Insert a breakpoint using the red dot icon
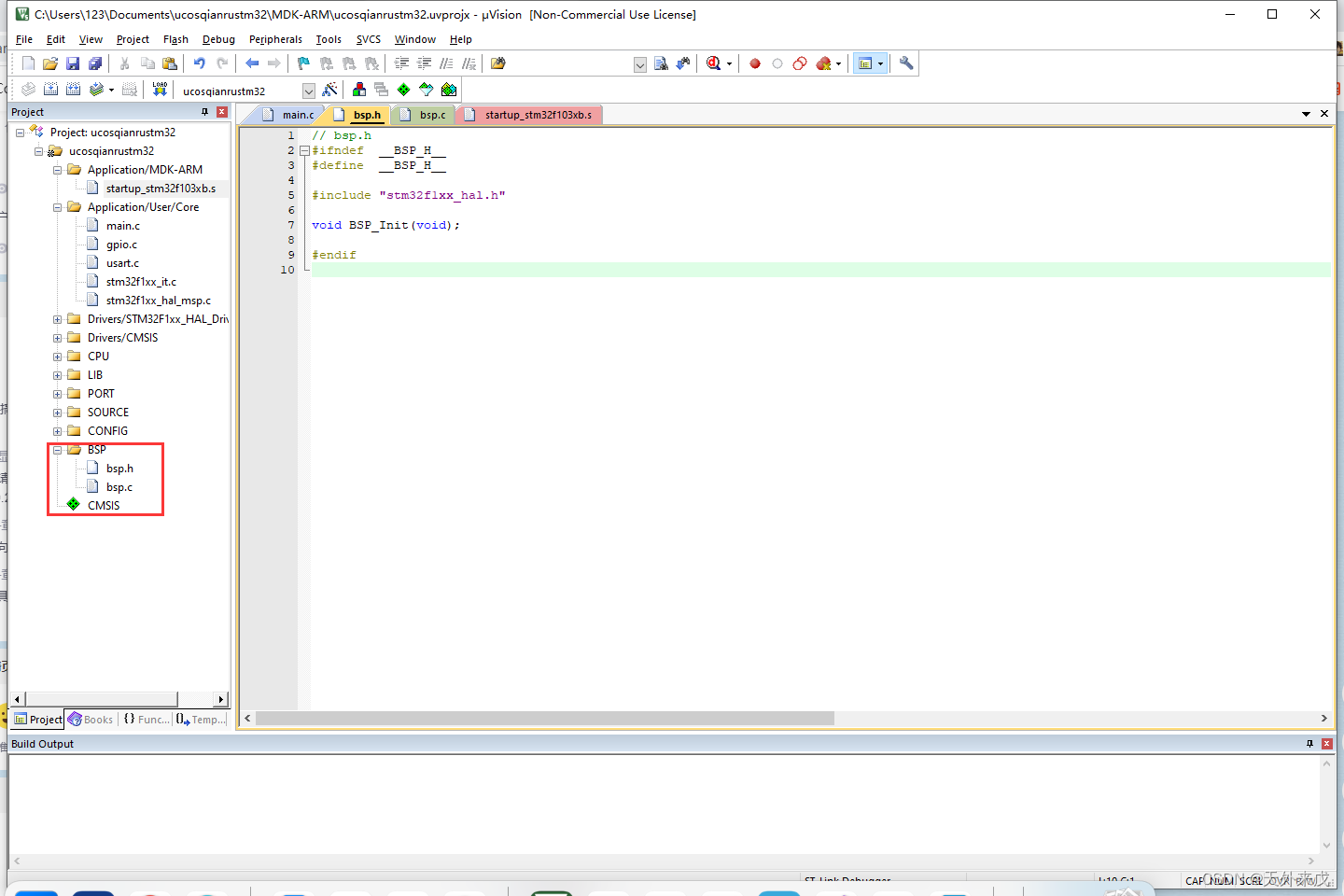1344x896 pixels. pos(754,63)
